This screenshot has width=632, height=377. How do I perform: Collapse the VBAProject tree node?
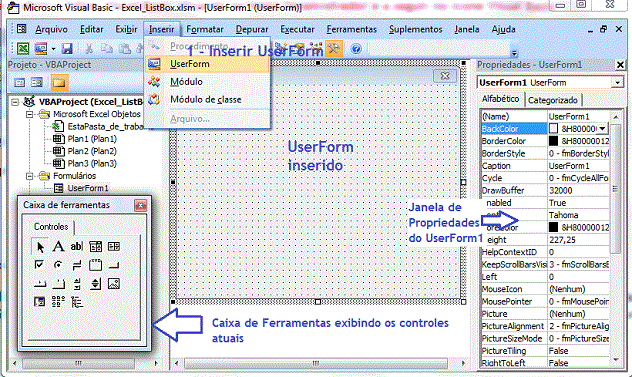coord(15,102)
